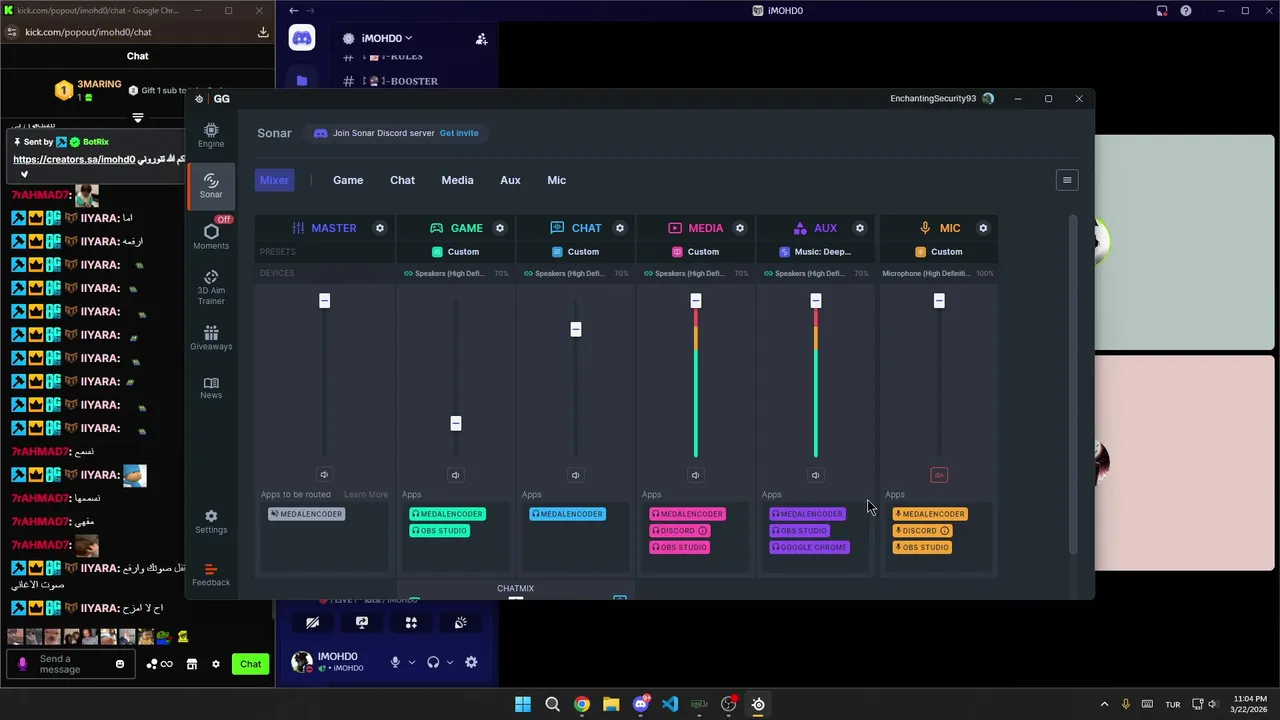
Task: Mute the Game channel
Action: pos(455,475)
